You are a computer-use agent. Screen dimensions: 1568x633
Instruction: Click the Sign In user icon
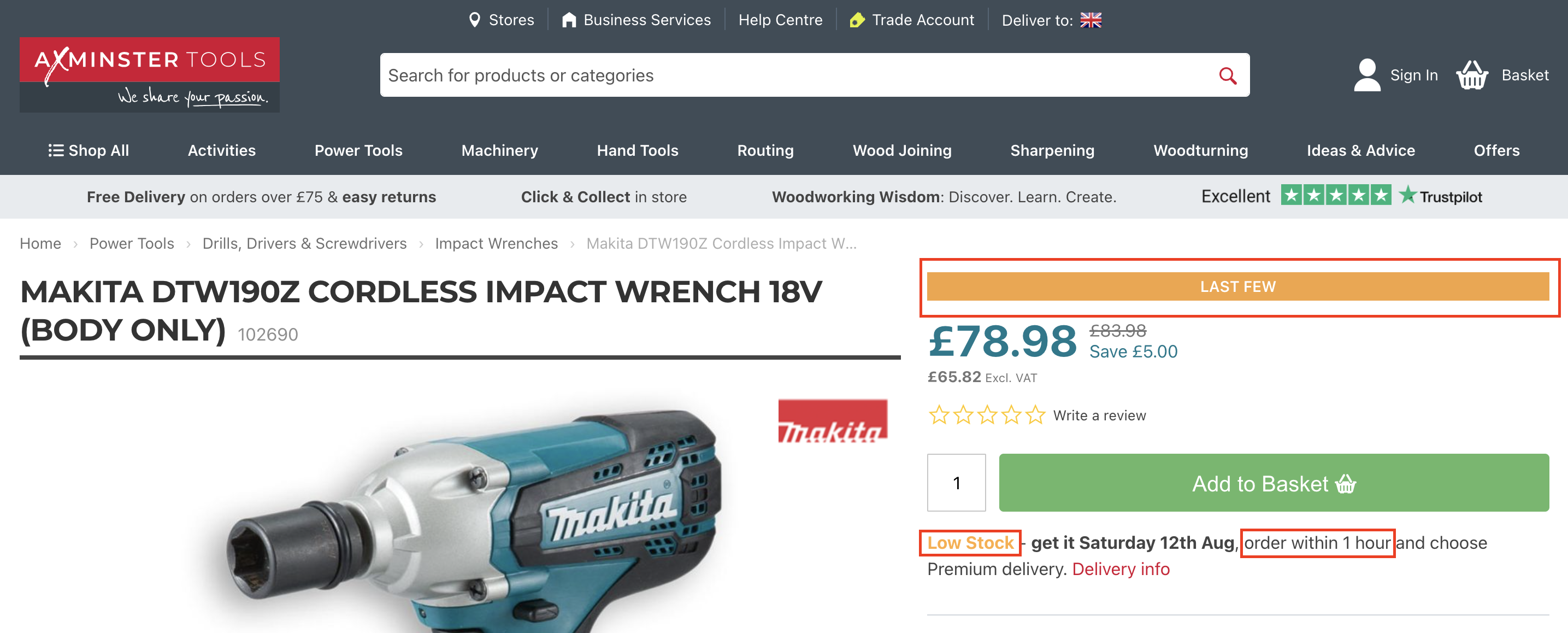pyautogui.click(x=1366, y=75)
